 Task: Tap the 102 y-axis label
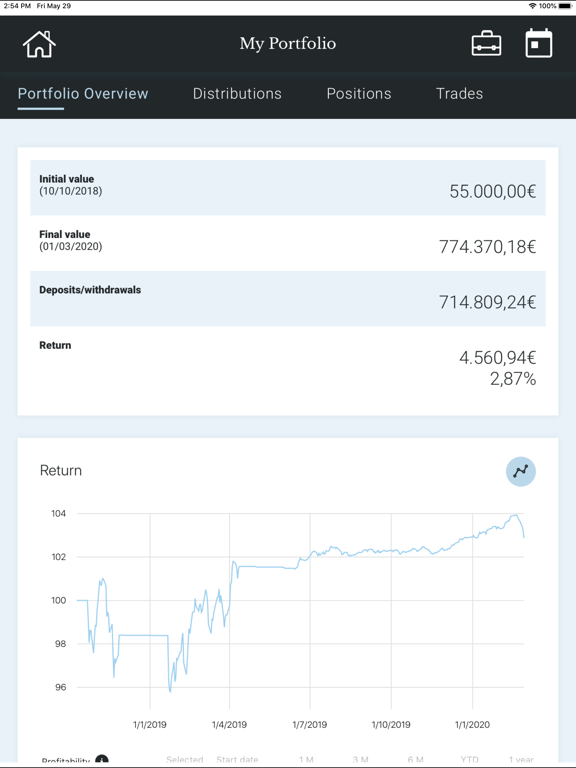click(x=58, y=557)
